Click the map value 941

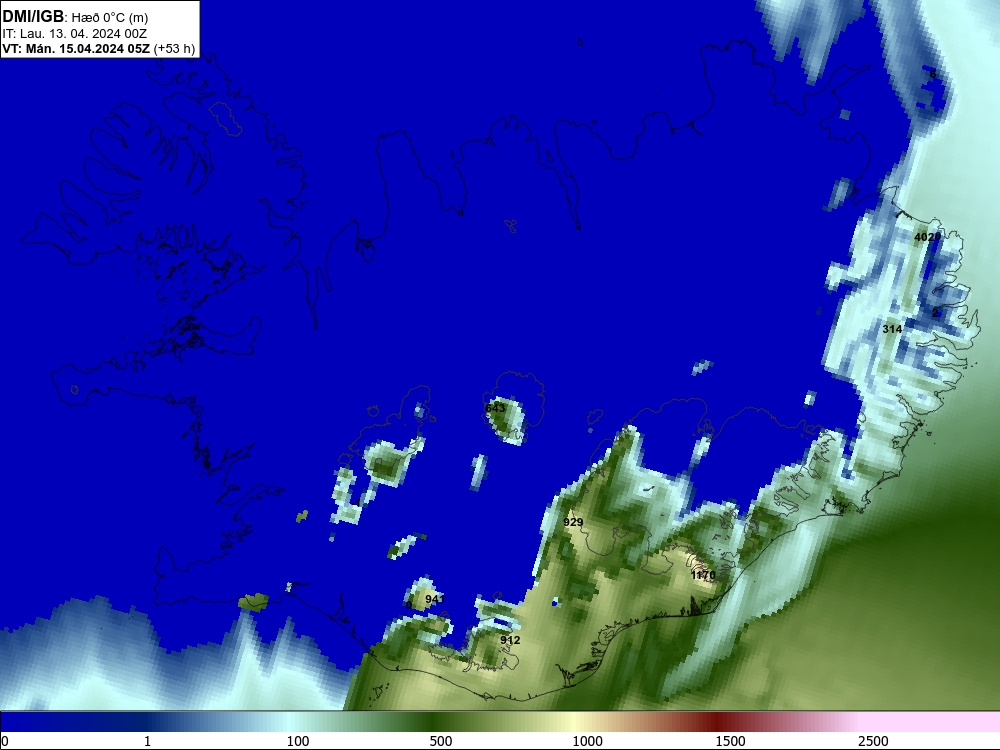(x=434, y=599)
